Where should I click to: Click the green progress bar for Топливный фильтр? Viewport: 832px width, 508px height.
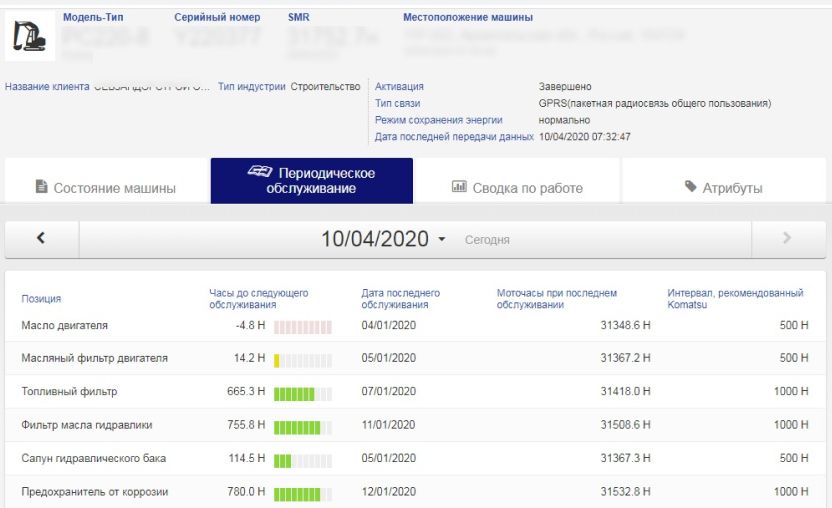click(x=303, y=394)
